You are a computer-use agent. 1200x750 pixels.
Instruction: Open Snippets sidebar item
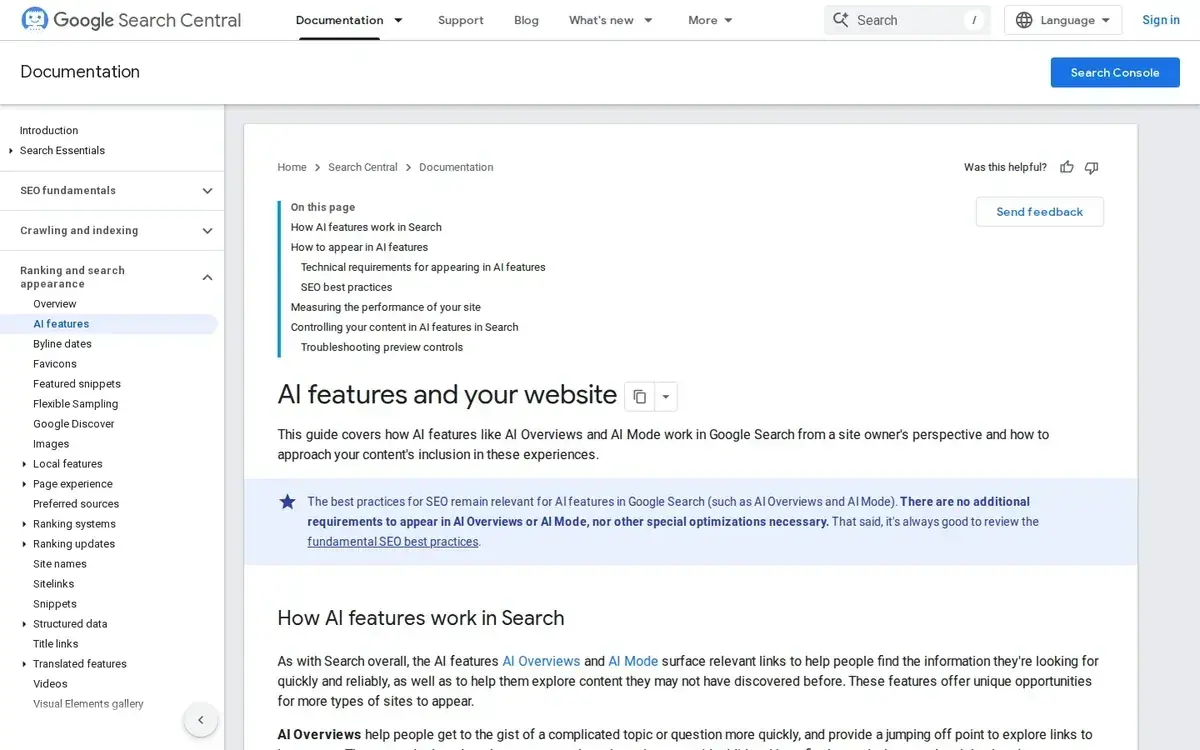[55, 604]
